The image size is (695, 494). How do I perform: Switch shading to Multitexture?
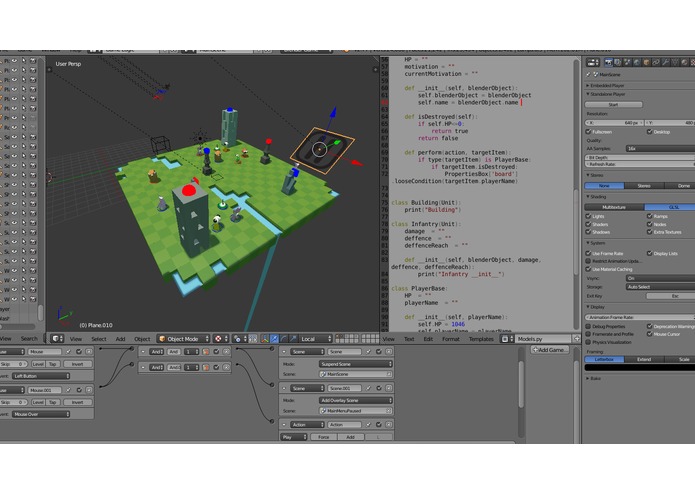click(x=614, y=207)
